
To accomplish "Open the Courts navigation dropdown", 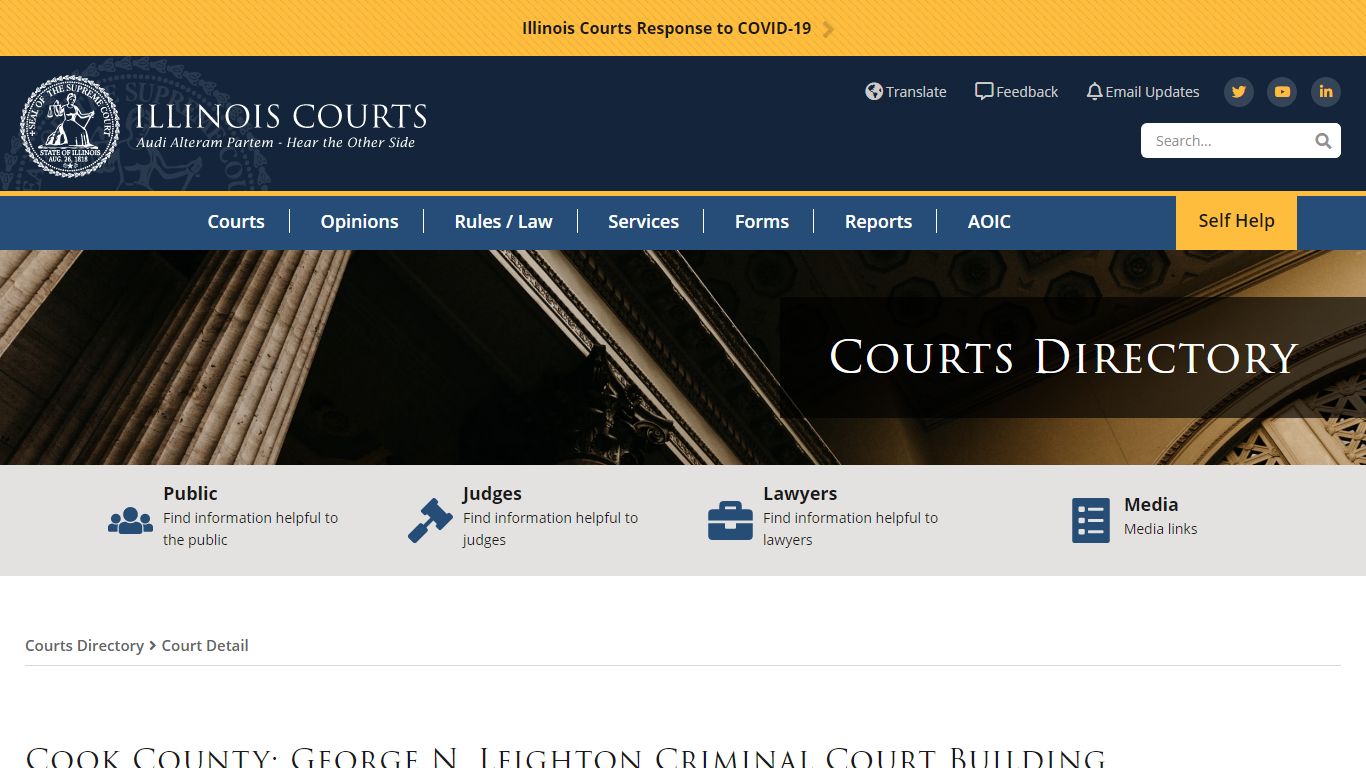I will (236, 221).
